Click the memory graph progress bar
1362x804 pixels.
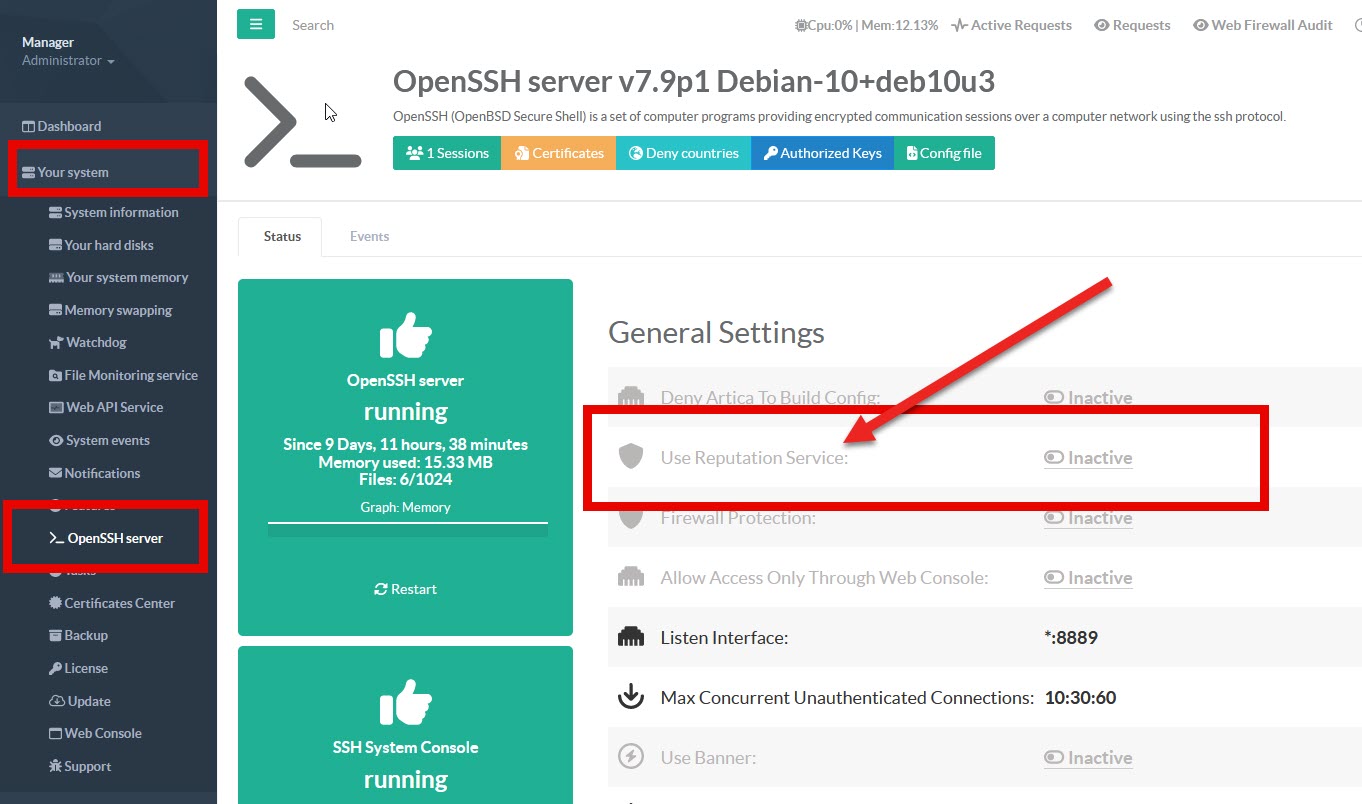(x=407, y=529)
